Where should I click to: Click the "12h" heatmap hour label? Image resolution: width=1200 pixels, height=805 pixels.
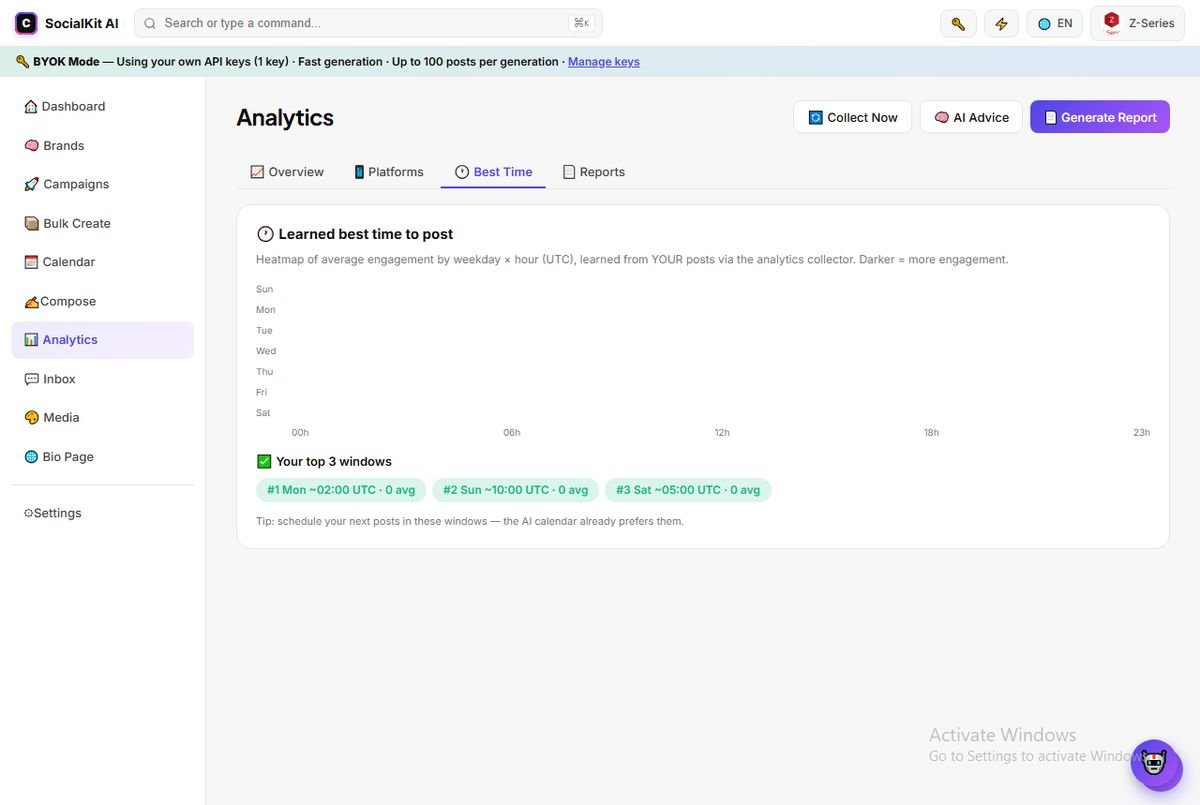722,433
